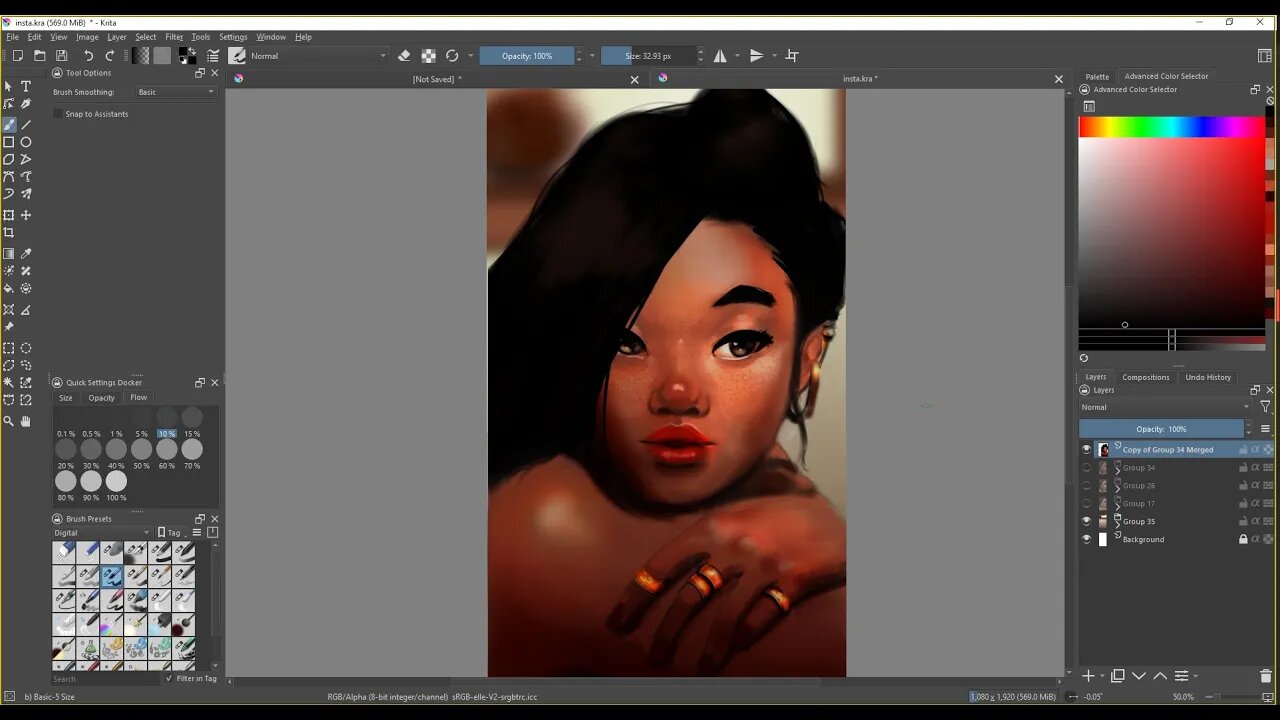Hide the Group 35 layer
The image size is (1280, 720).
1087,522
